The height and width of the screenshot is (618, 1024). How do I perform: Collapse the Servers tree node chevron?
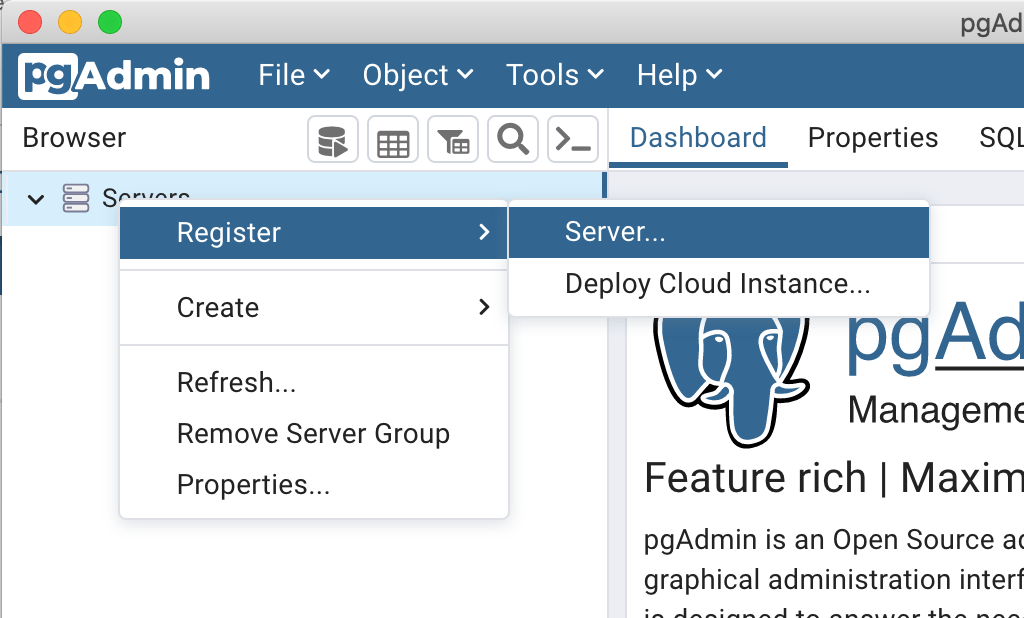click(x=36, y=198)
